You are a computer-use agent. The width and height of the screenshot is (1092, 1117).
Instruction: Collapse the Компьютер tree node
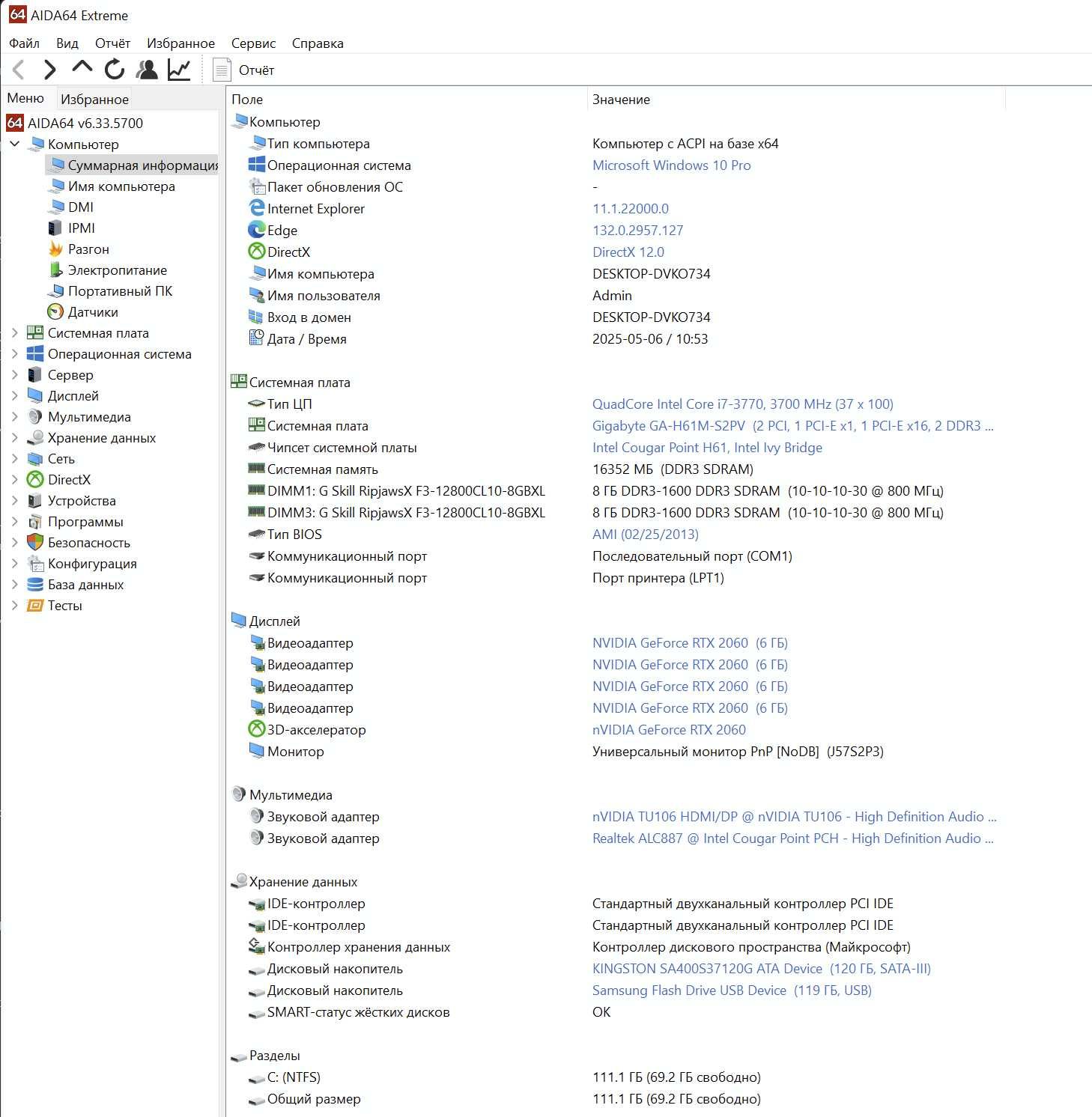click(14, 144)
